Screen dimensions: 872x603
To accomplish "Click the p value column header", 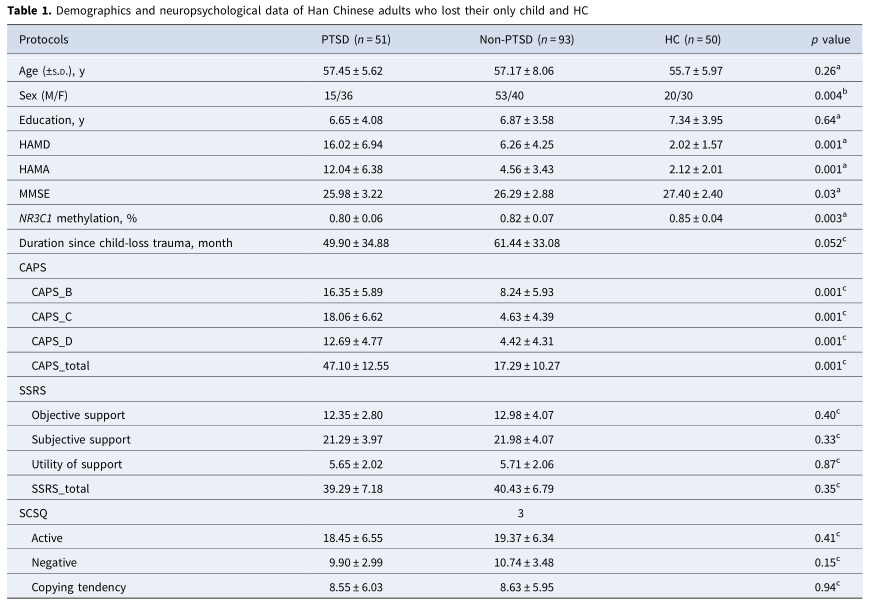I will click(830, 40).
